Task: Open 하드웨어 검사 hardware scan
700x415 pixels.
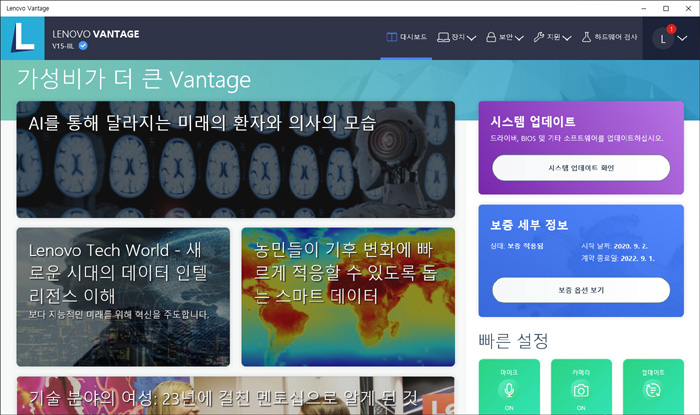Action: click(609, 37)
